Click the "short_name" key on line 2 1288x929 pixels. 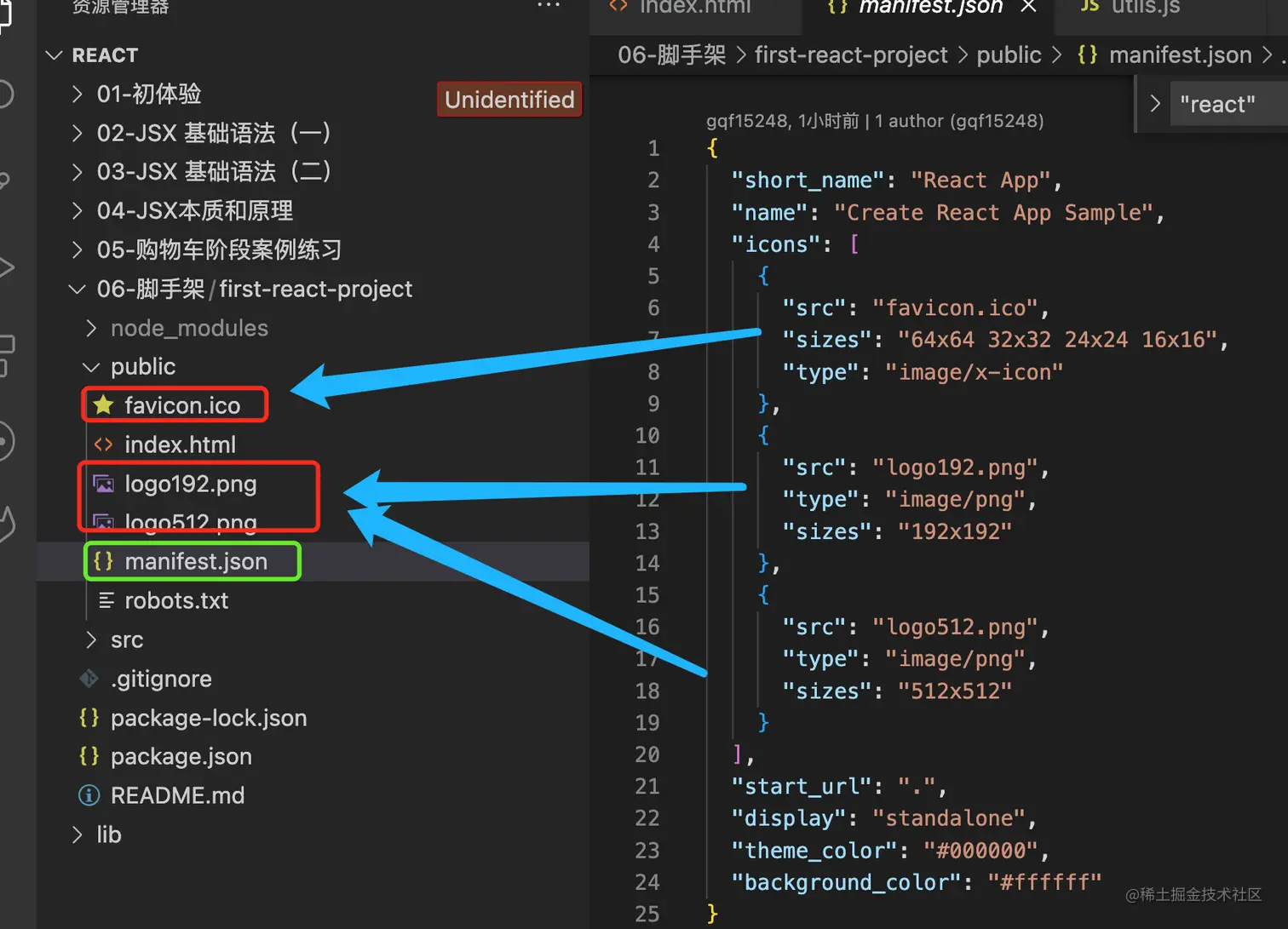808,181
